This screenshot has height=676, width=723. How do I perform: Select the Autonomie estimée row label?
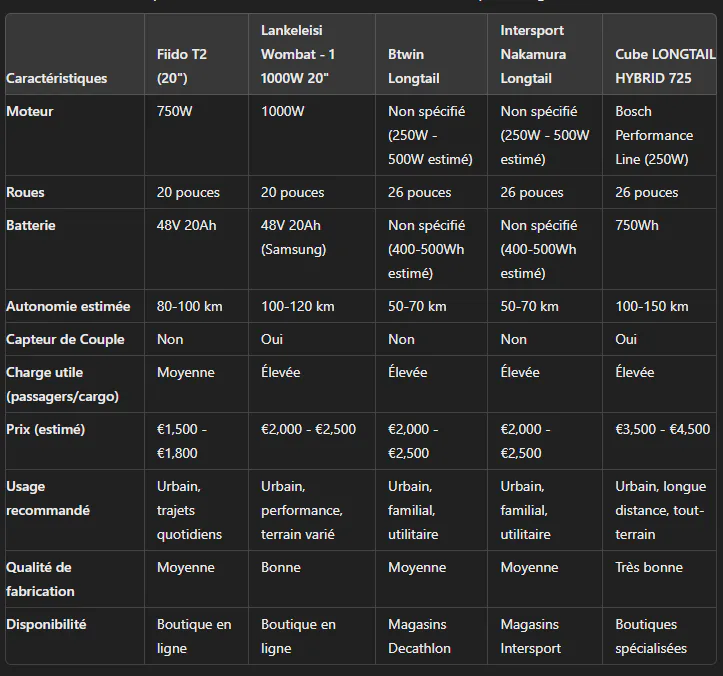coord(68,307)
